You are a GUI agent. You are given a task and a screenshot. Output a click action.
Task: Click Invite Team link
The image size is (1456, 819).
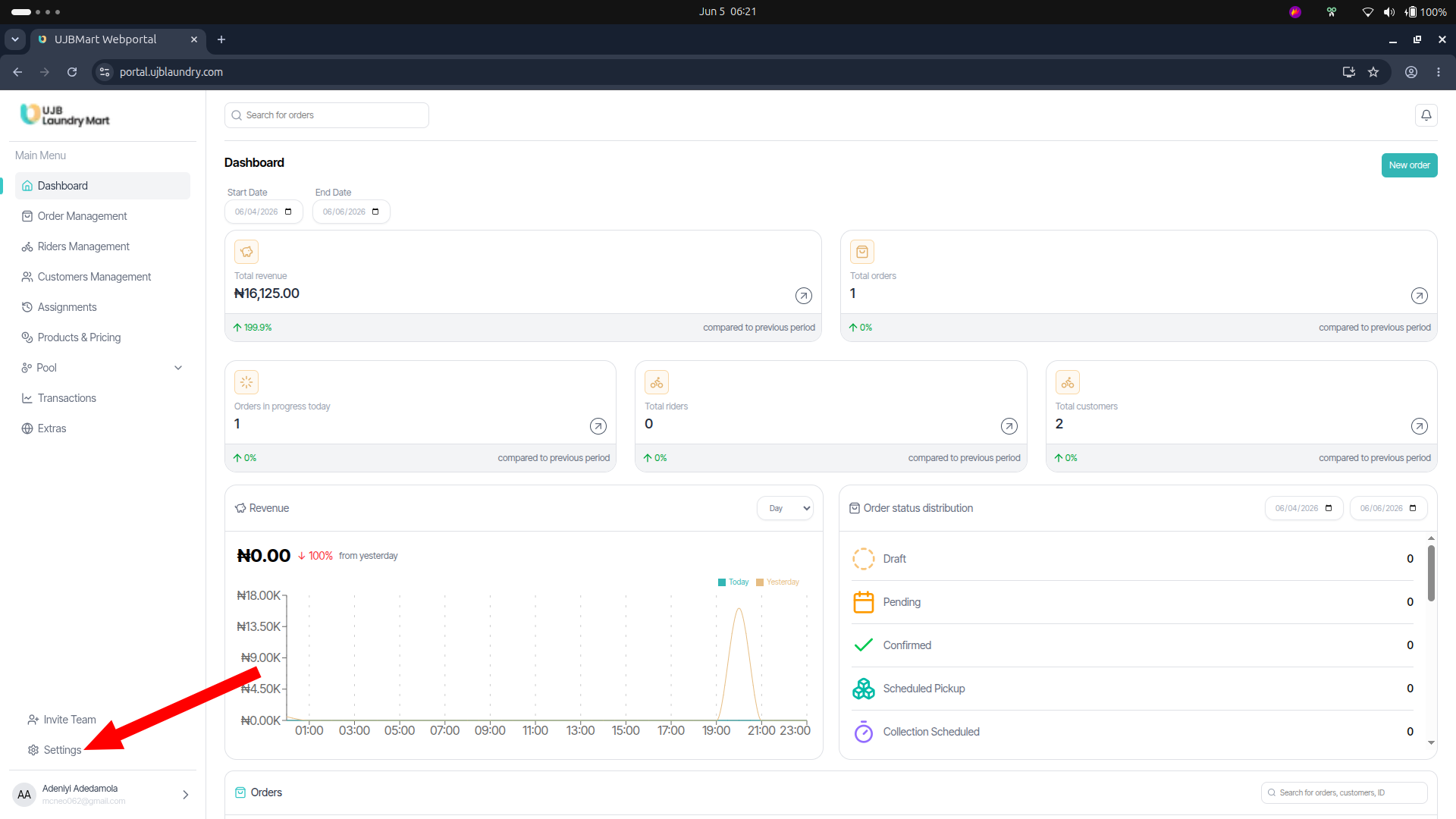(62, 720)
